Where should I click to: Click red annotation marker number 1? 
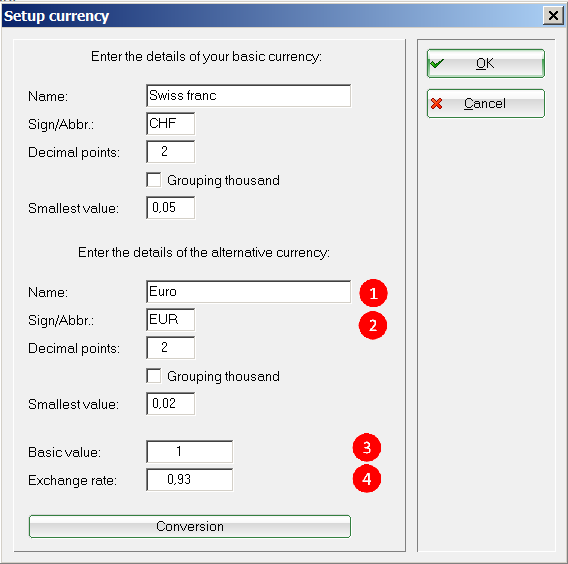coord(373,293)
